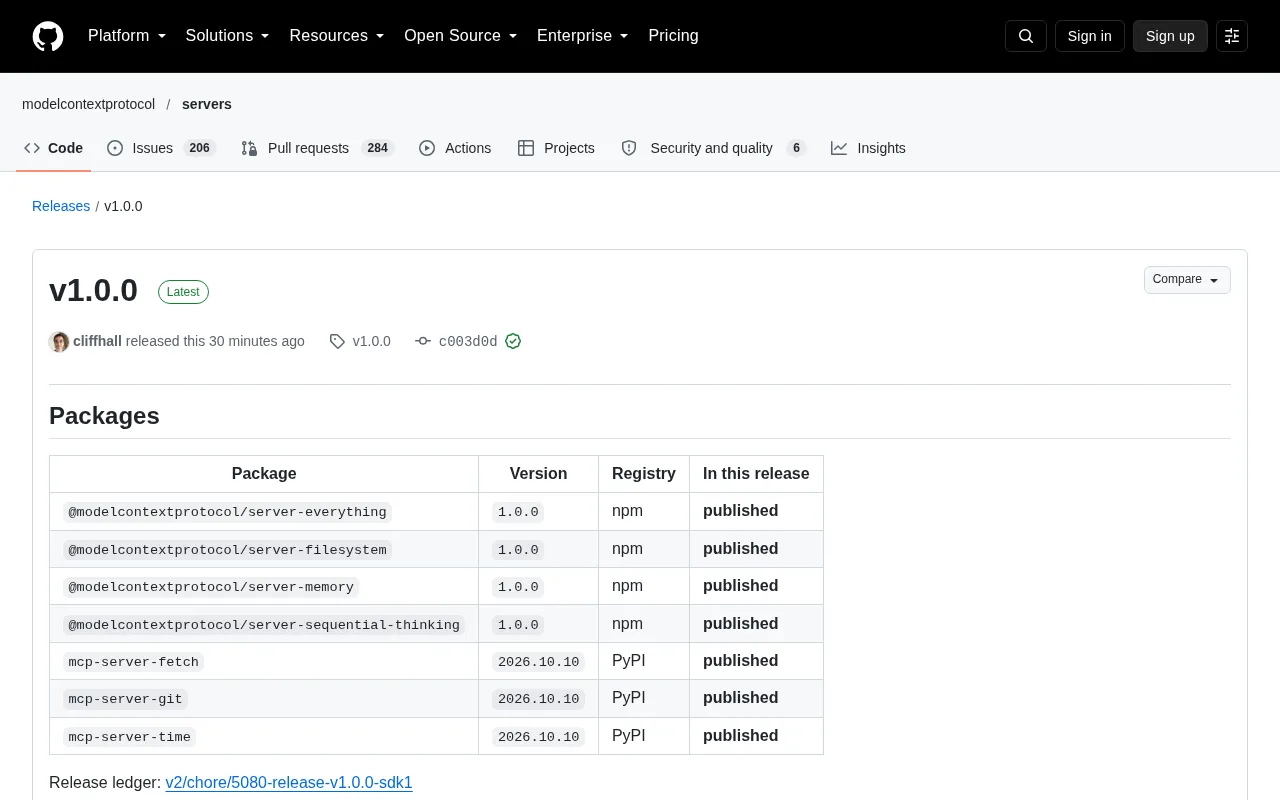Expand the Platform menu
This screenshot has width=1280, height=800.
click(127, 36)
